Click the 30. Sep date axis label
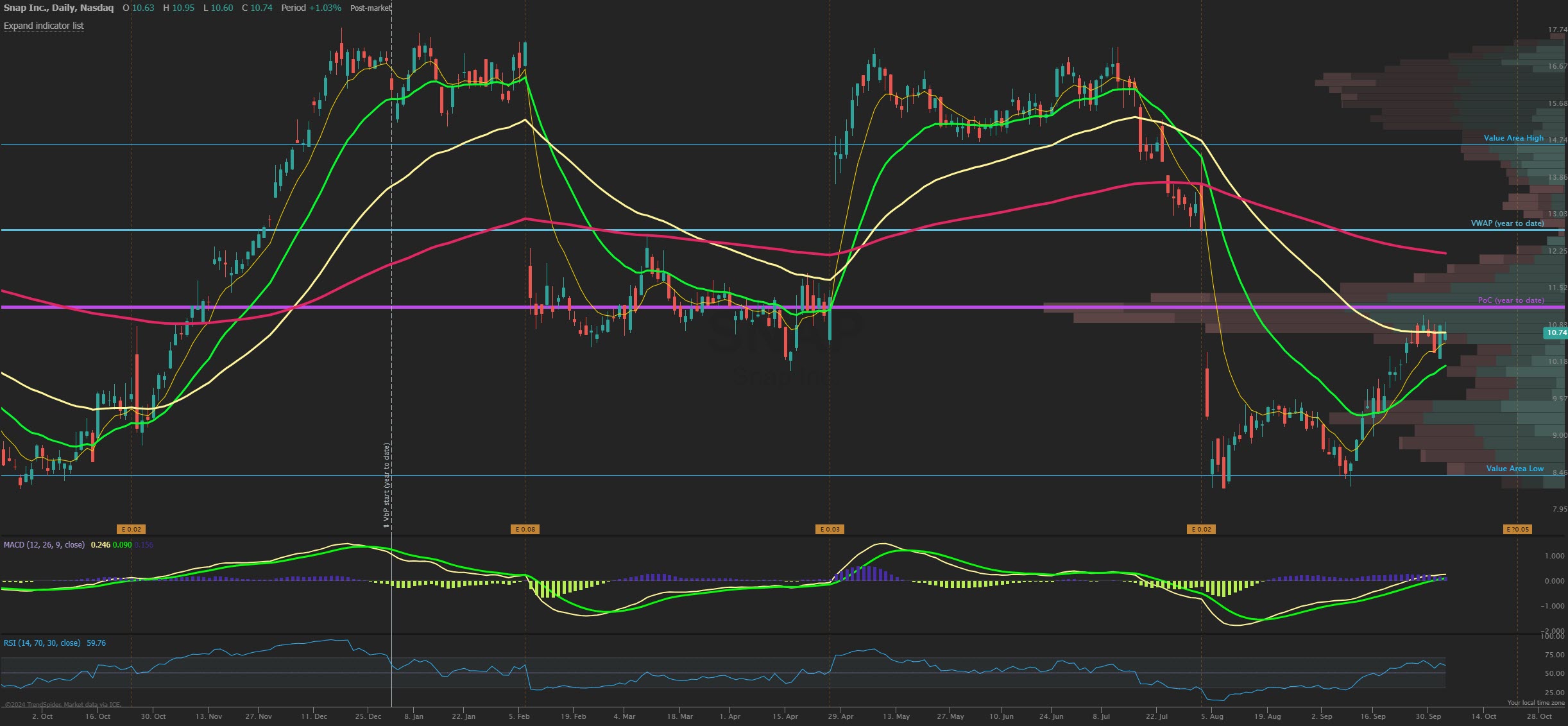This screenshot has height=726, width=1568. point(1428,716)
